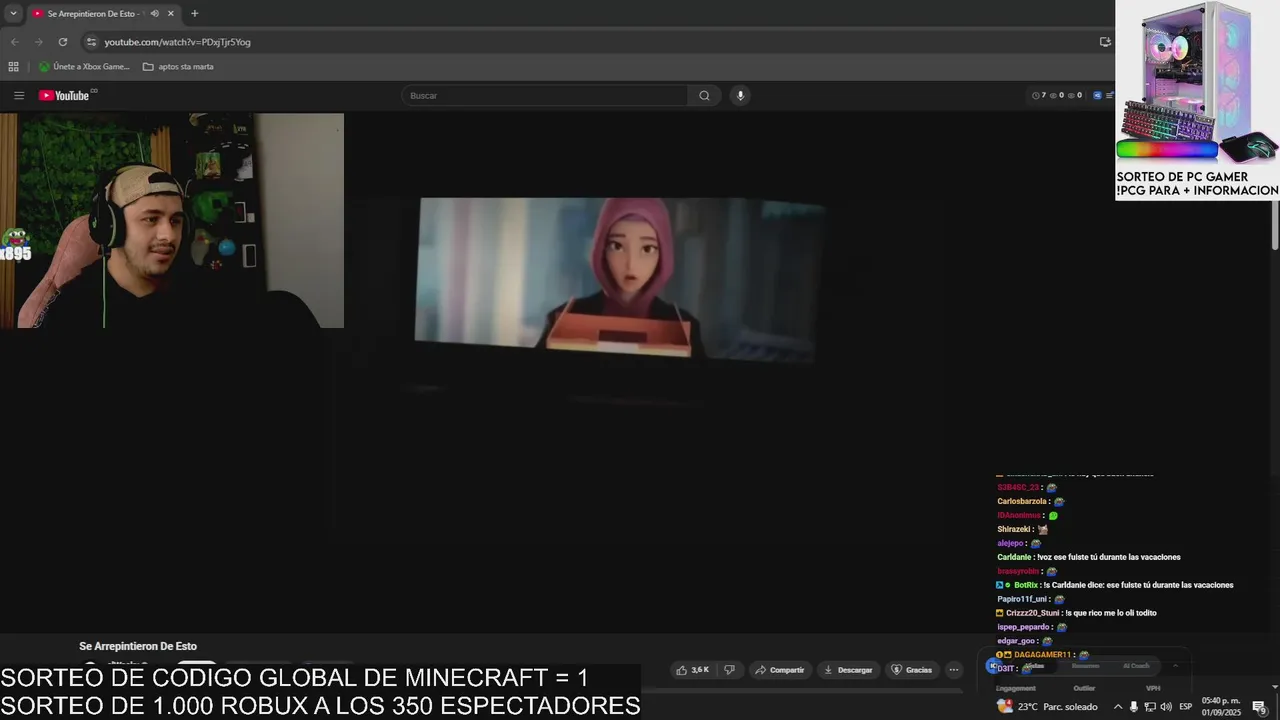Send a Gracias super thanks
1280x720 pixels.
pos(912,670)
